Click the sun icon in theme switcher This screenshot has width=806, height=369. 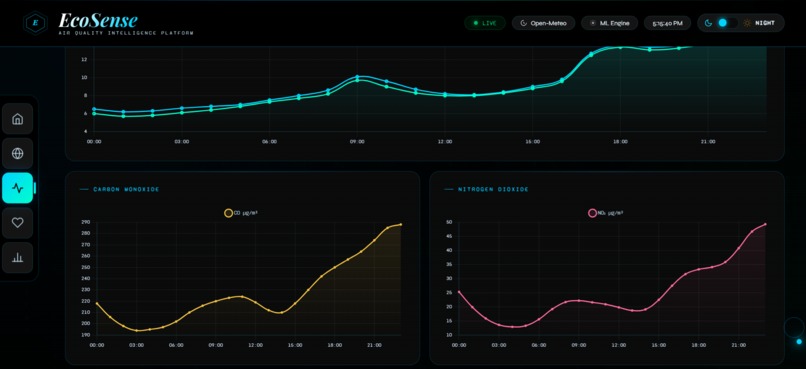746,23
